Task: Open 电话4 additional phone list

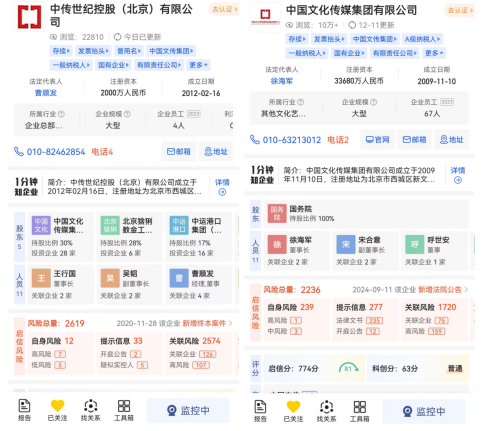Action: [x=102, y=152]
